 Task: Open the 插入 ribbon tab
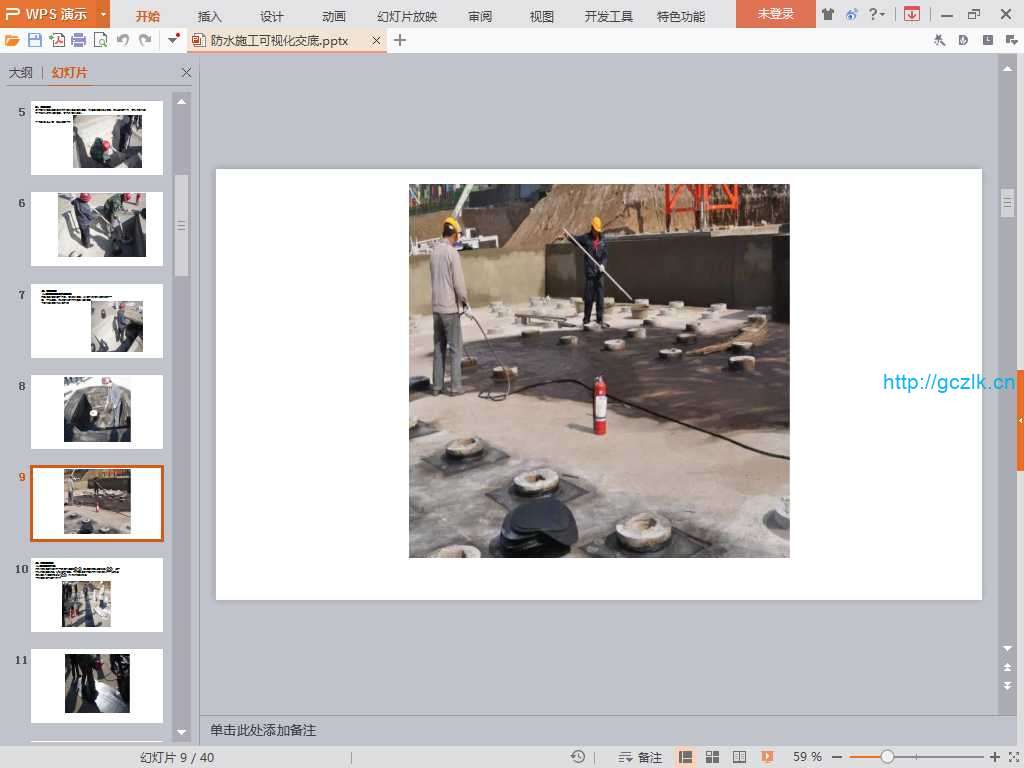(210, 16)
